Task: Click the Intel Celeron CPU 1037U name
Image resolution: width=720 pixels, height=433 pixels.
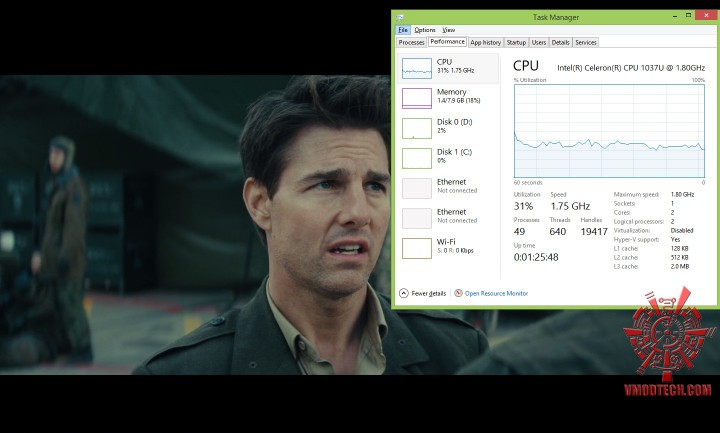Action: coord(631,68)
